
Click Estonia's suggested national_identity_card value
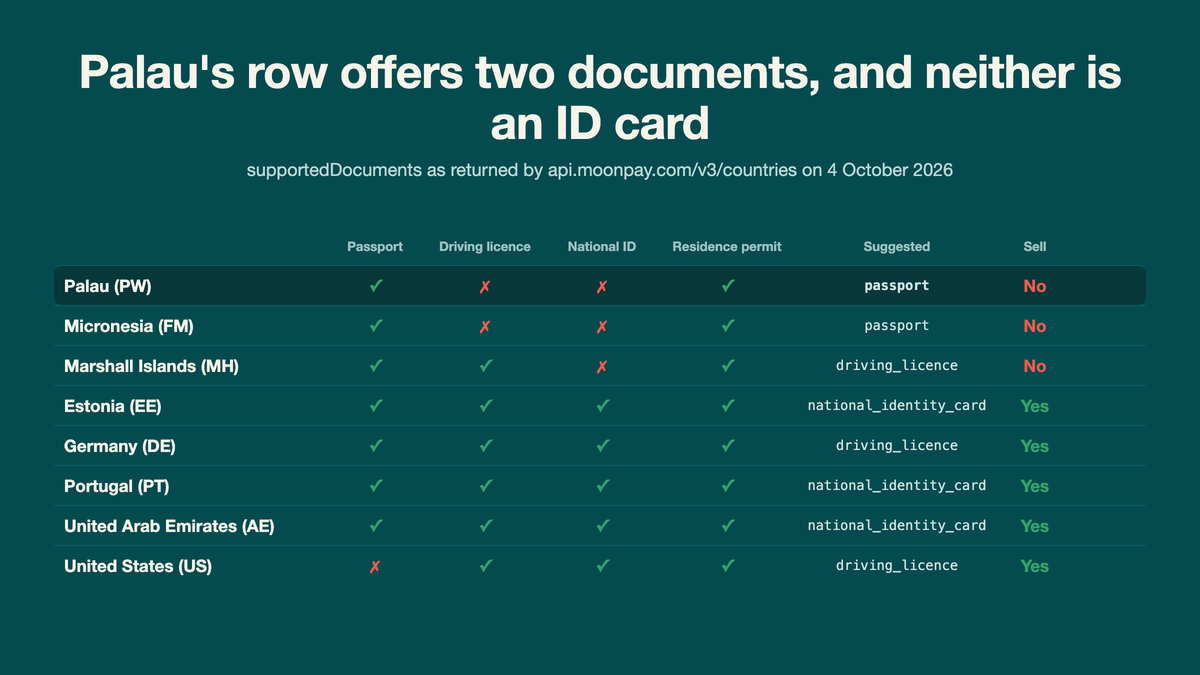pyautogui.click(x=897, y=406)
